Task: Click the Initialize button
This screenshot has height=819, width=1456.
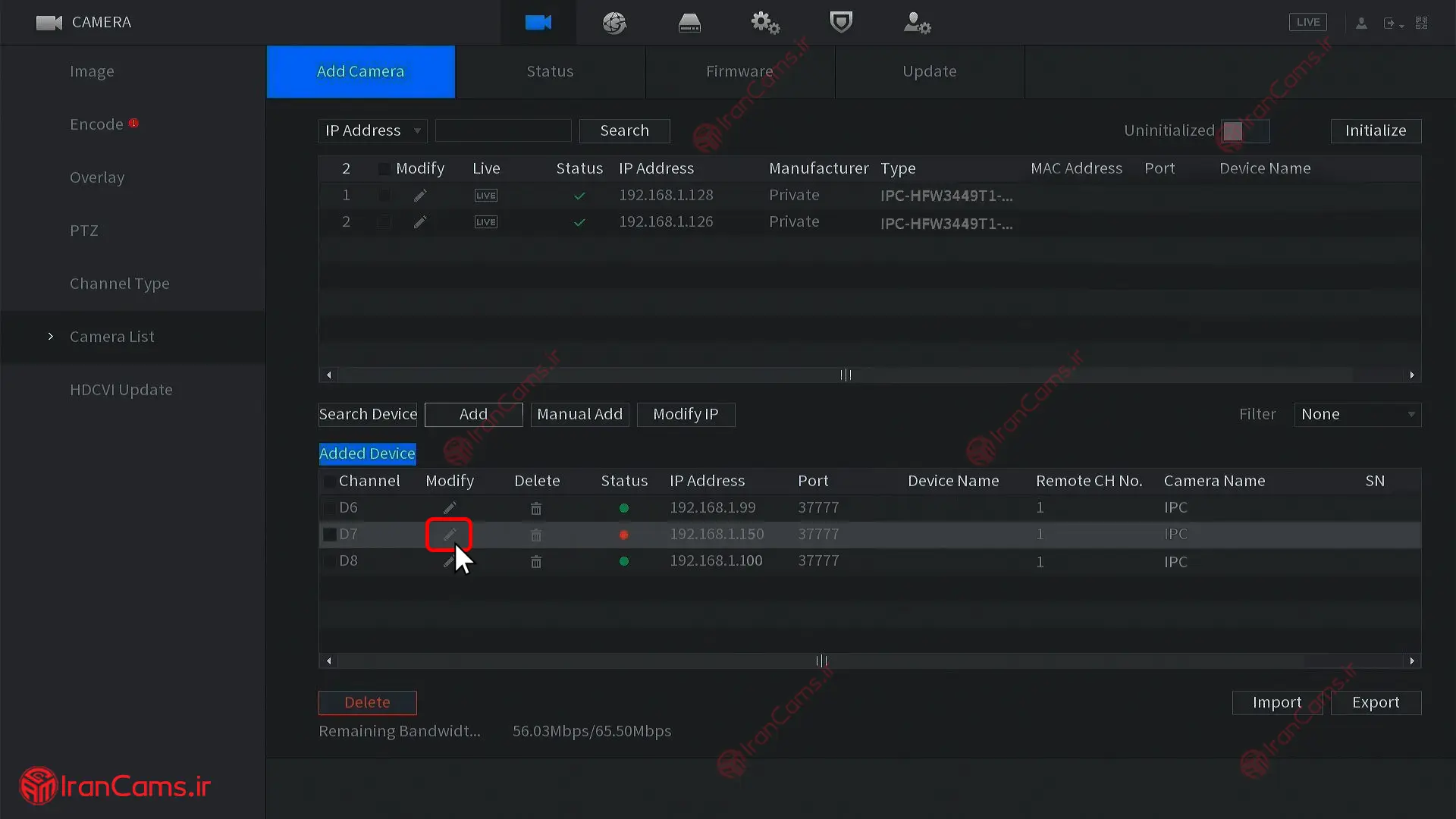Action: click(x=1376, y=130)
